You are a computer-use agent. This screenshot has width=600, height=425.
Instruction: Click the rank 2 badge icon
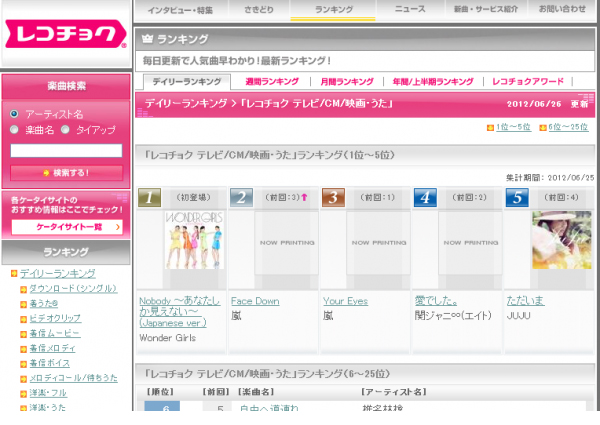pos(241,197)
